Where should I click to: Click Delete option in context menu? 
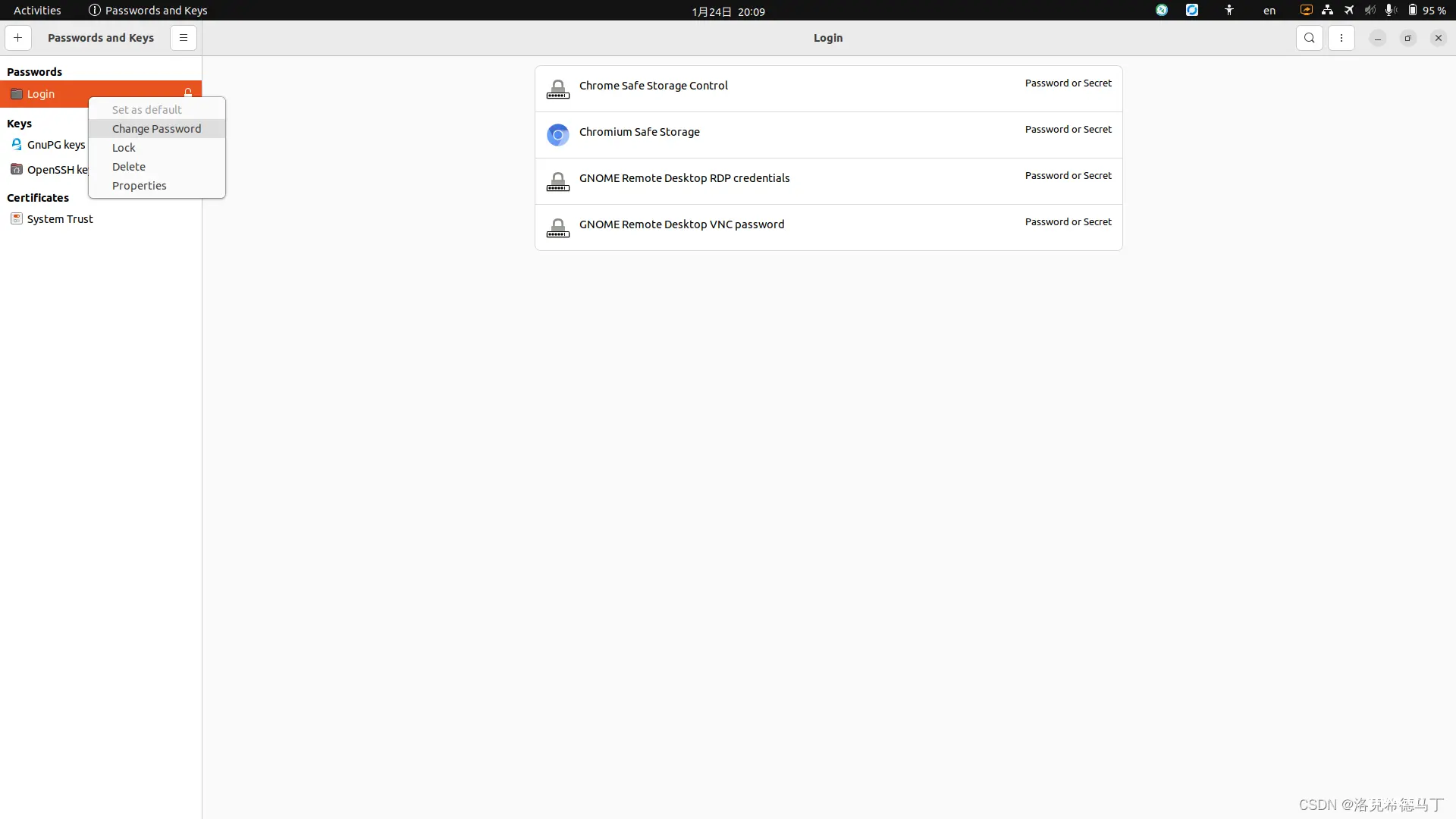pyautogui.click(x=128, y=166)
